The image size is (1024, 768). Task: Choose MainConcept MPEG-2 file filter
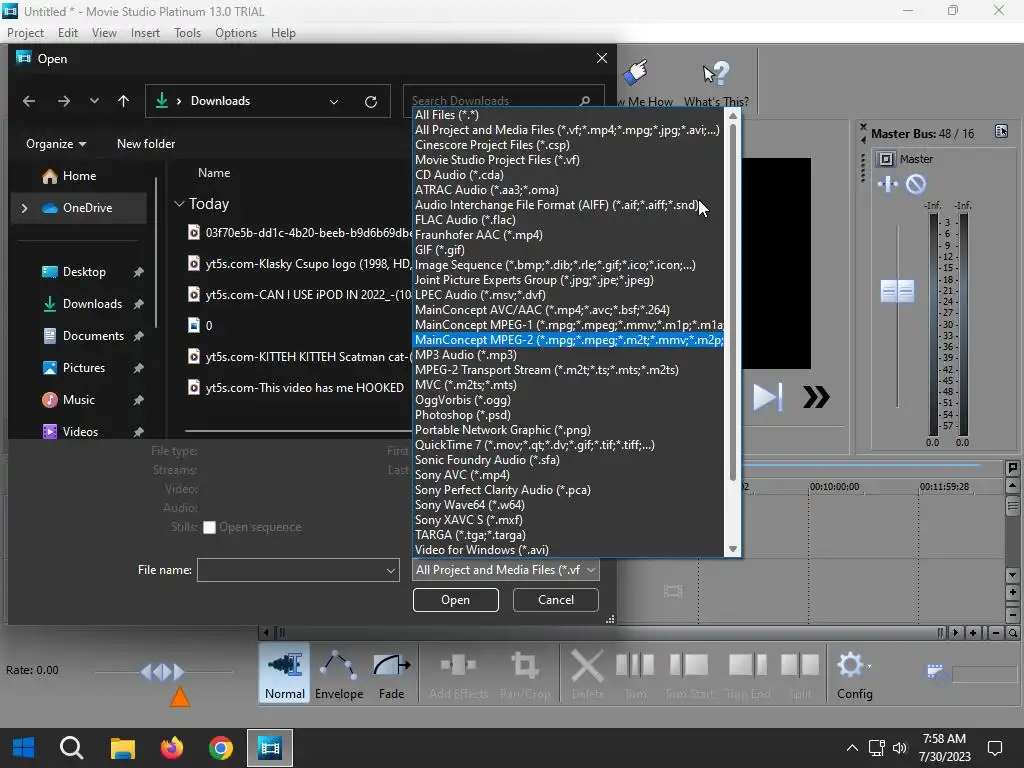tap(568, 340)
